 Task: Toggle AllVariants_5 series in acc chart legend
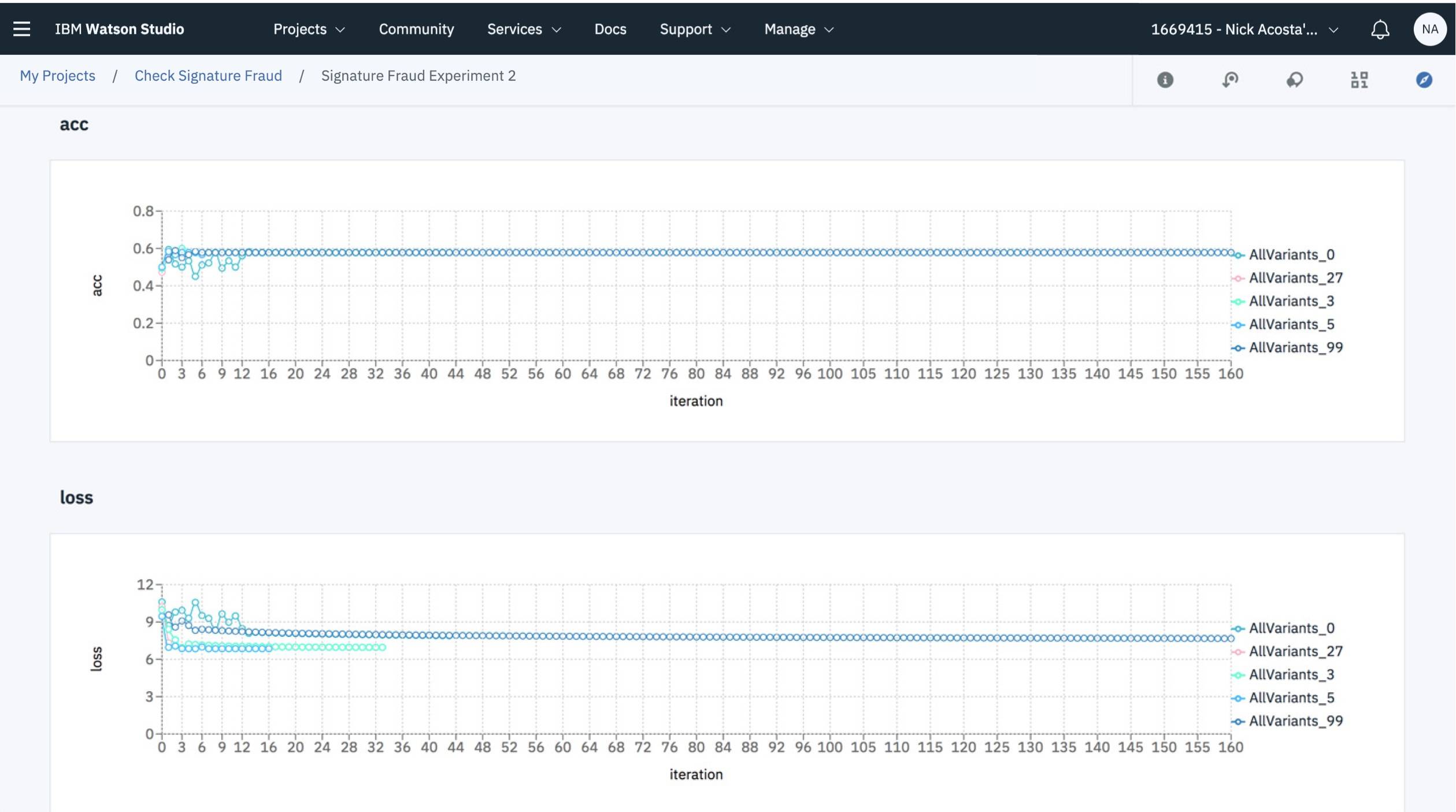tap(1283, 324)
